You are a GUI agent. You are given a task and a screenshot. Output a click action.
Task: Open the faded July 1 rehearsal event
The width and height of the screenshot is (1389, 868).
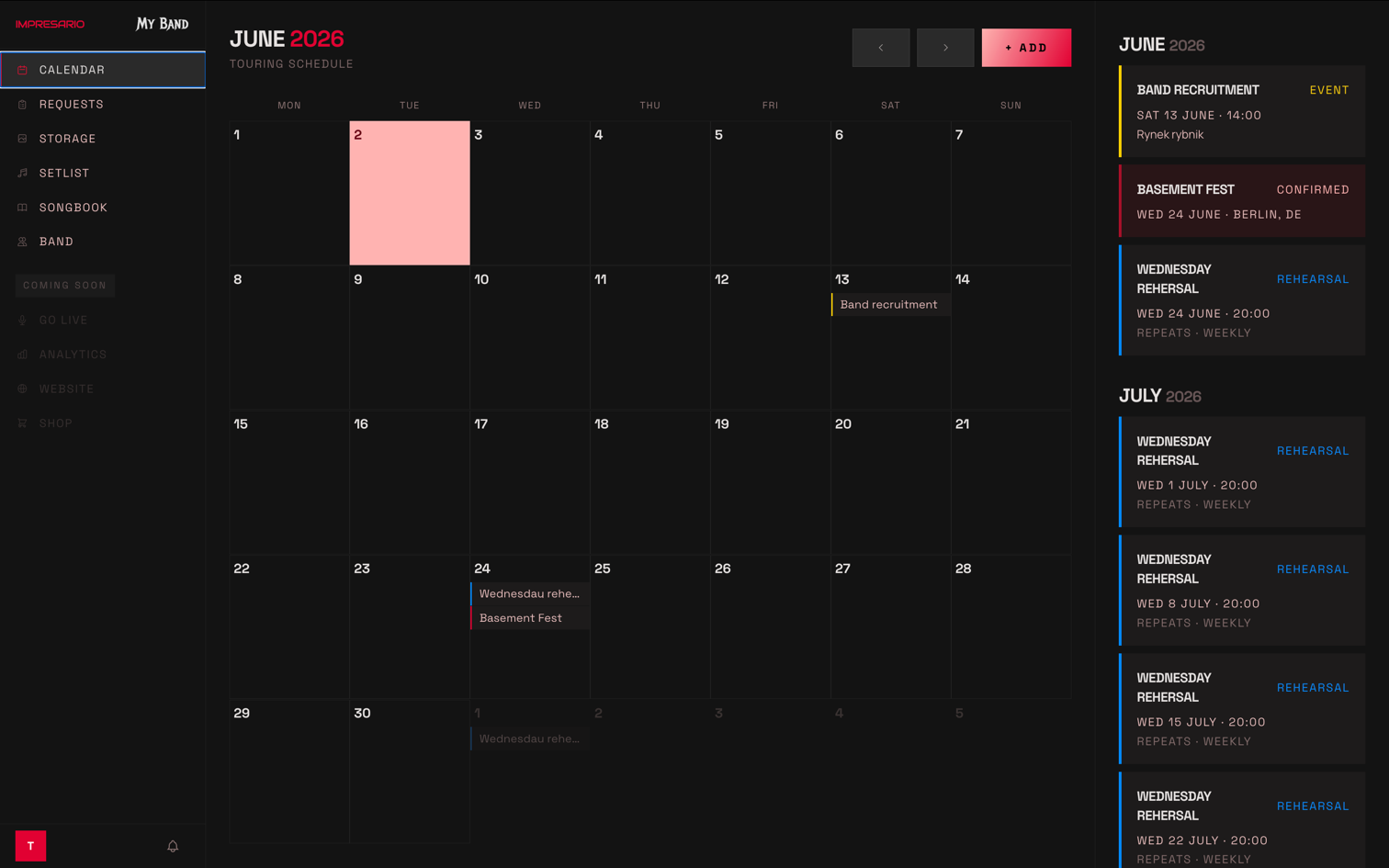[x=530, y=738]
